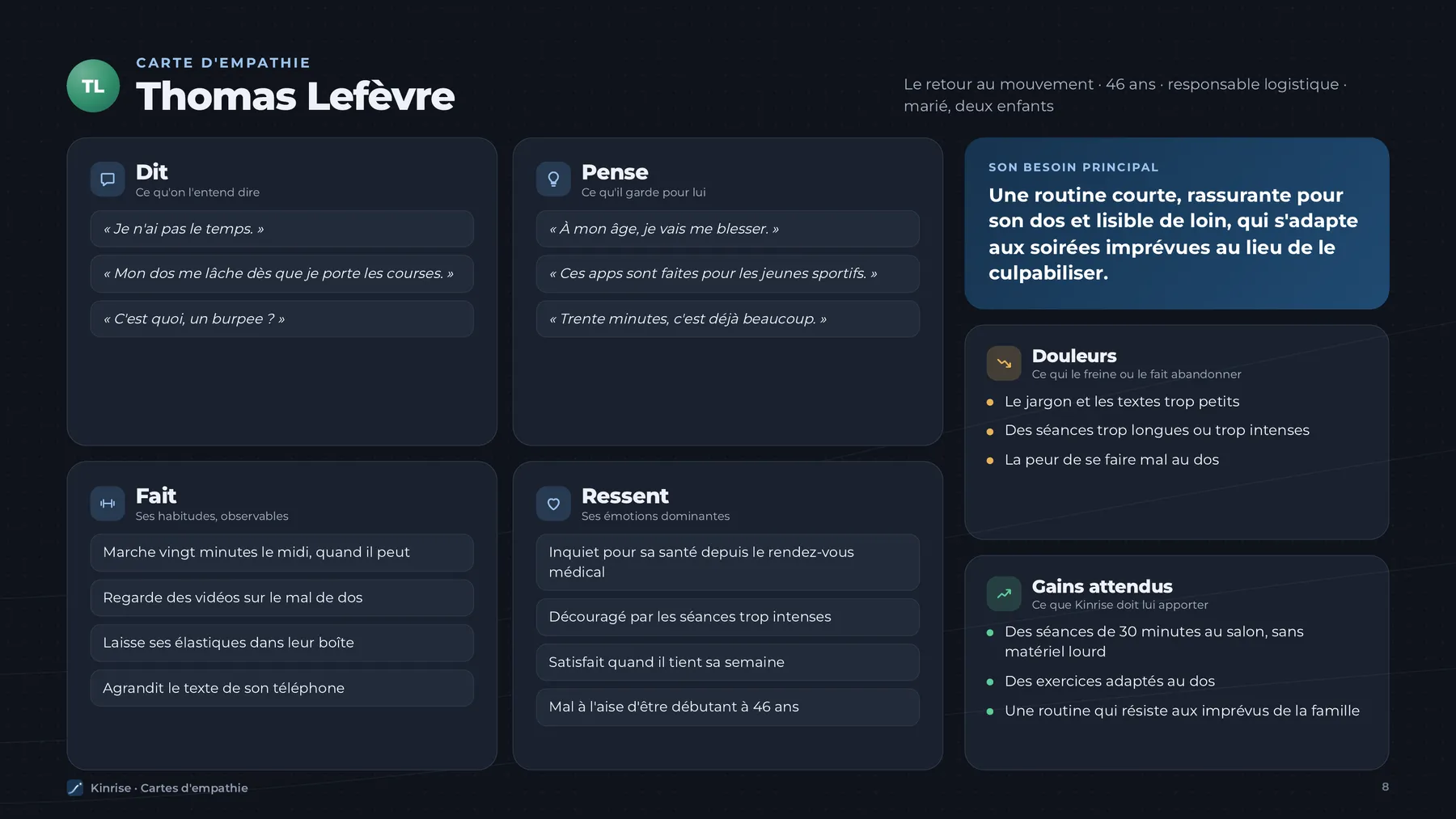
Task: Click 'Mal à l'aise d'être débutant à 46 ans'
Action: 728,707
